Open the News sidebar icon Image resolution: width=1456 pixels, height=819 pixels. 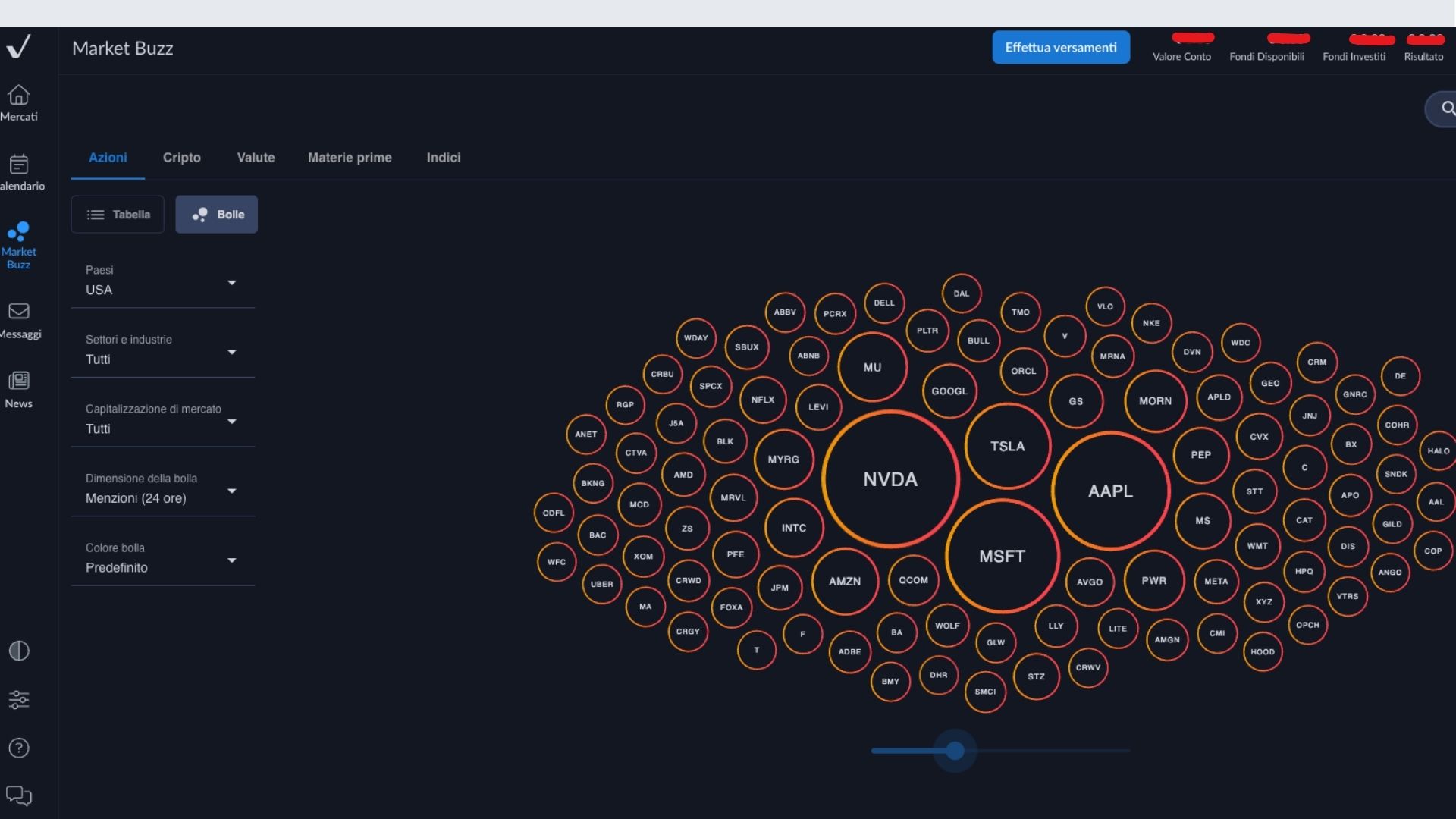[x=18, y=380]
